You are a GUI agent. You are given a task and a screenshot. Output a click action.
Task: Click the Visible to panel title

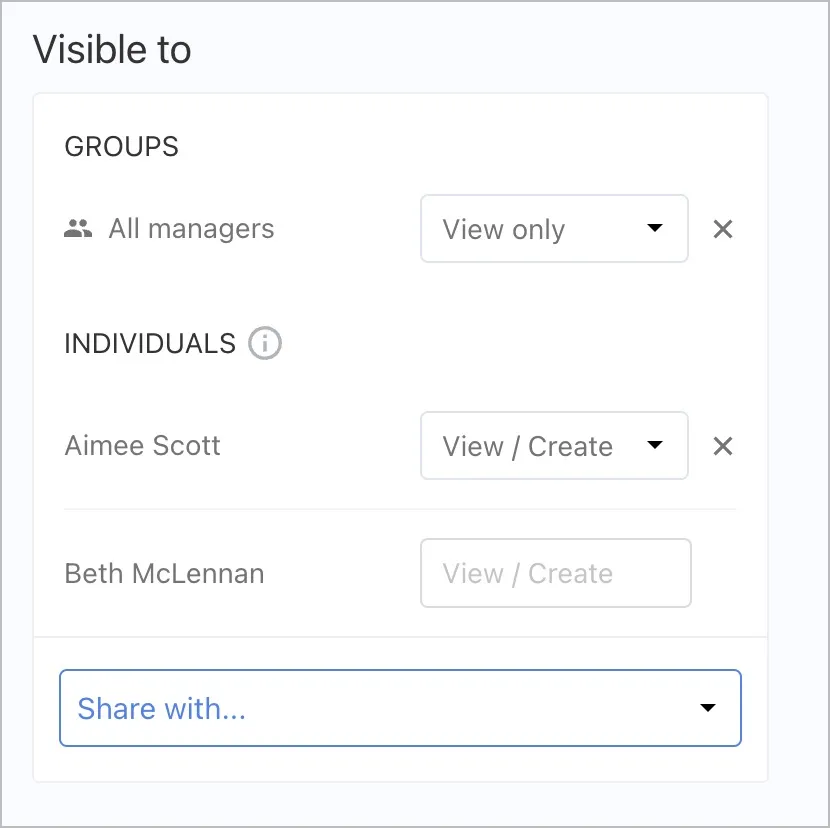(112, 50)
